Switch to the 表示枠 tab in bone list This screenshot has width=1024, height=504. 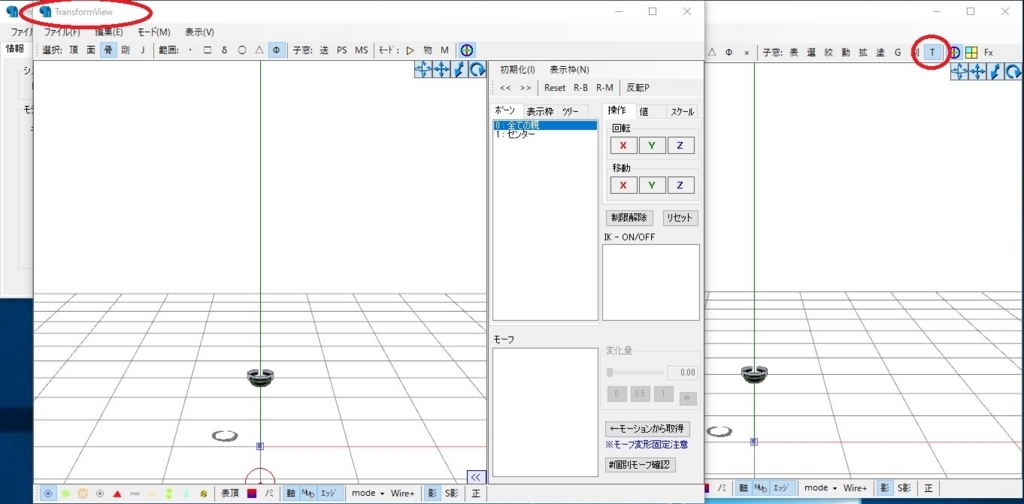point(540,111)
